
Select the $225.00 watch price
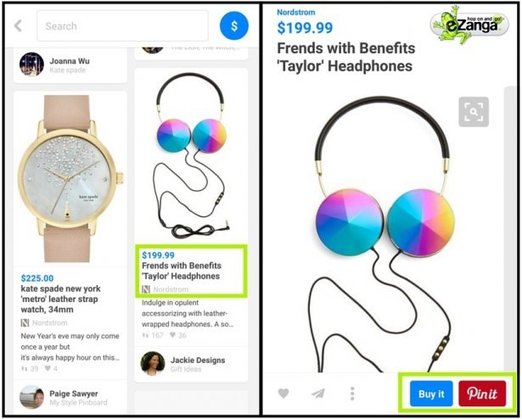click(37, 278)
